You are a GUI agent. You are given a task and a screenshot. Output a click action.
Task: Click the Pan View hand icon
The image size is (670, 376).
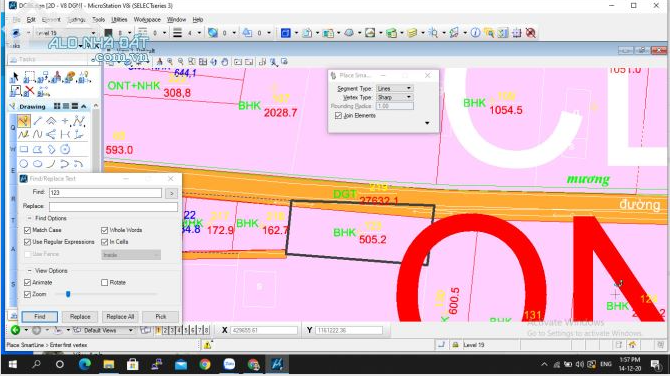225,62
